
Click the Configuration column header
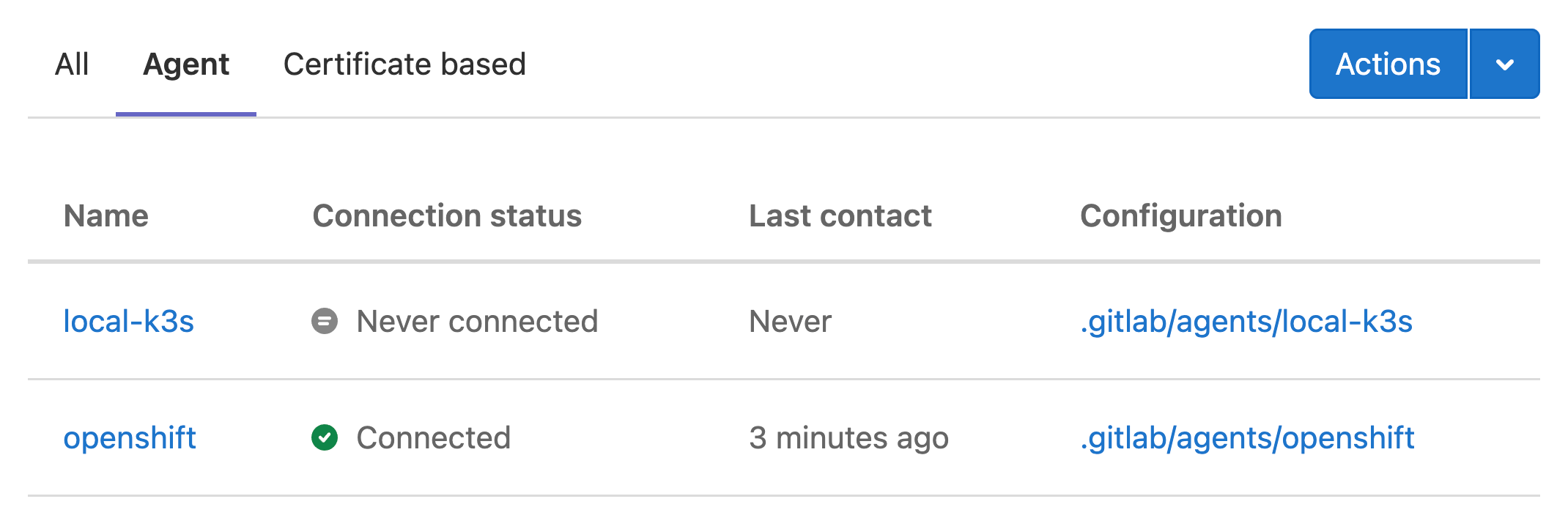click(1181, 216)
